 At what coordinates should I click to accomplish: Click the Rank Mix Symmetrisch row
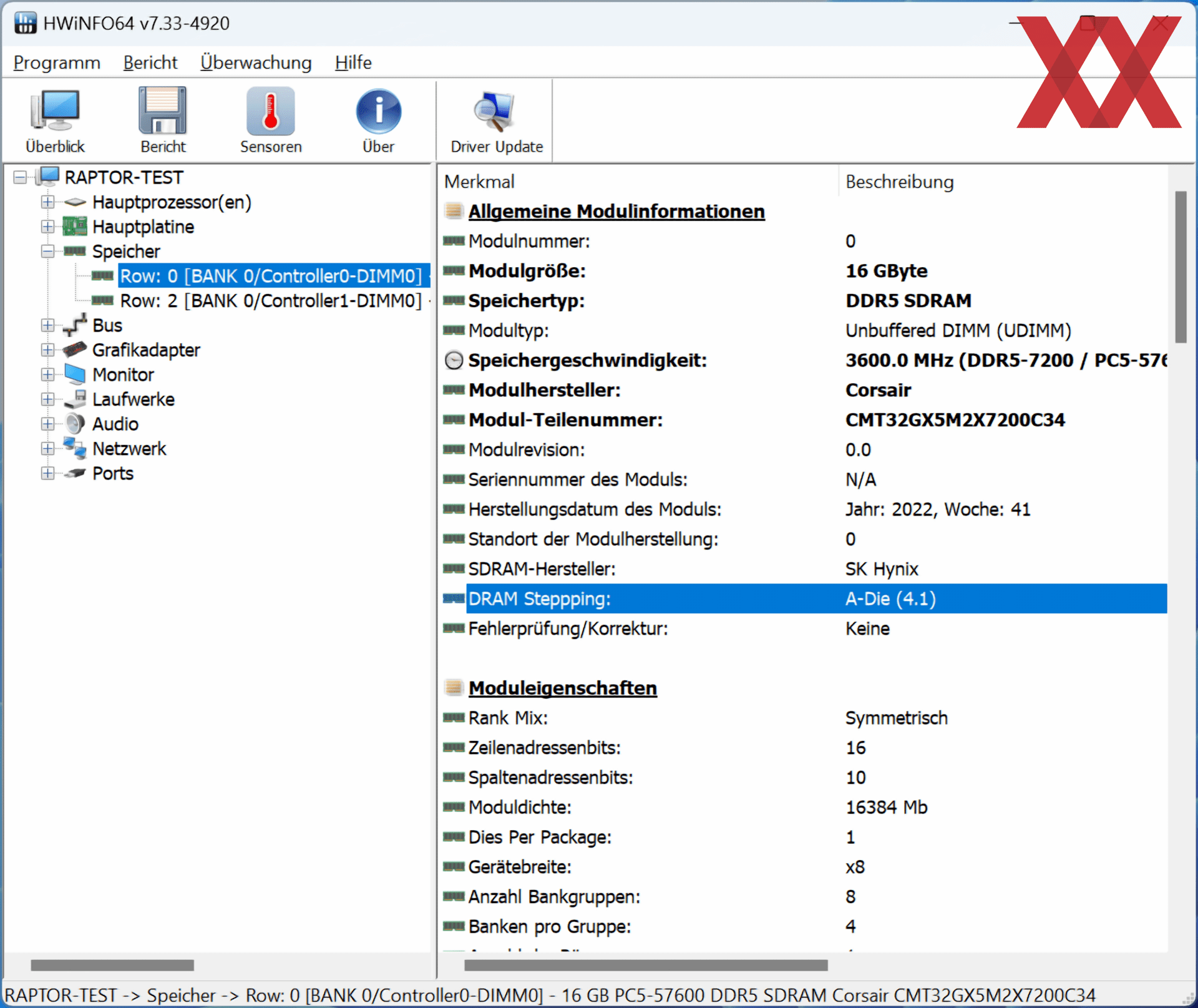tap(805, 718)
